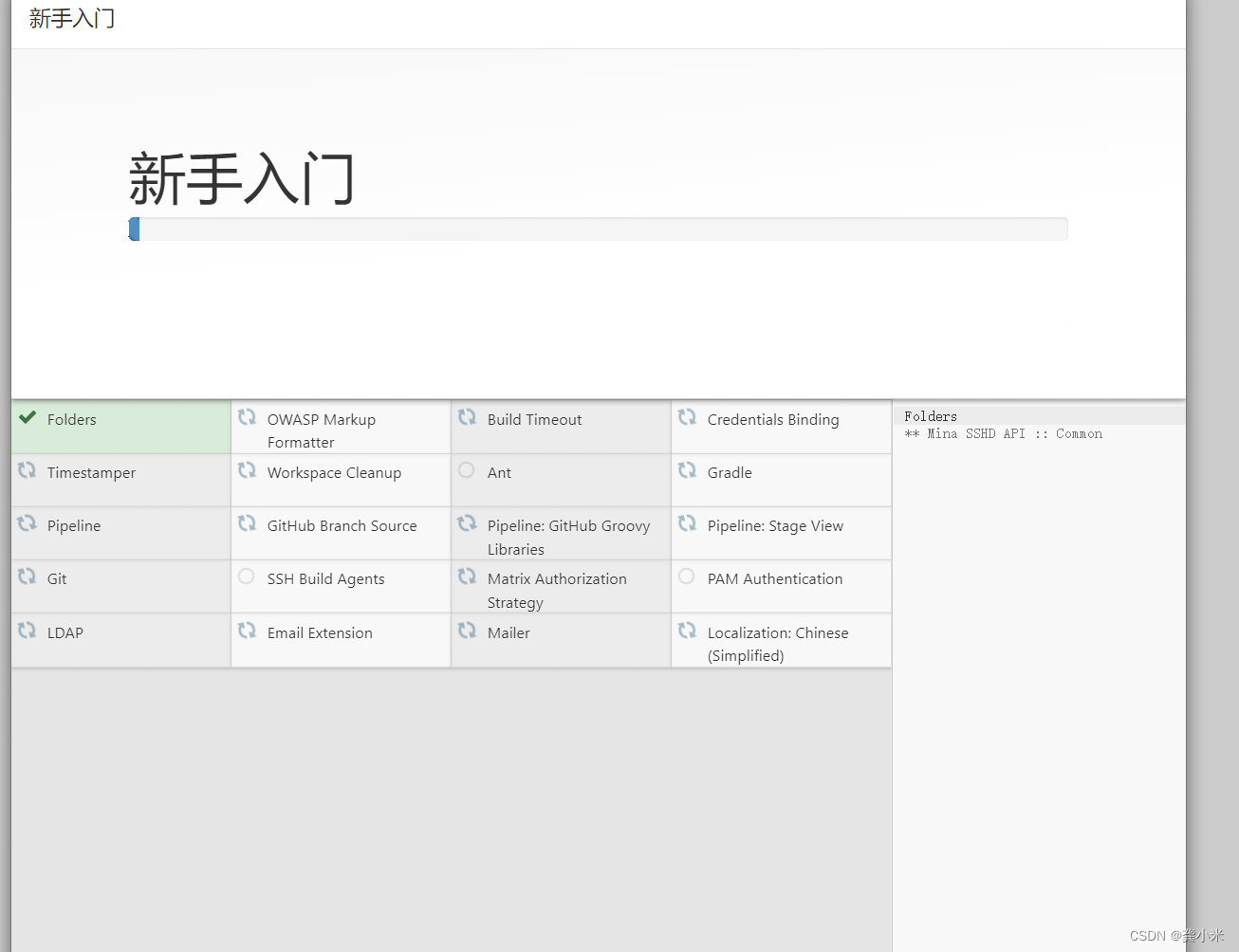Click the Mailer plugin name
The width and height of the screenshot is (1239, 952).
[x=509, y=632]
